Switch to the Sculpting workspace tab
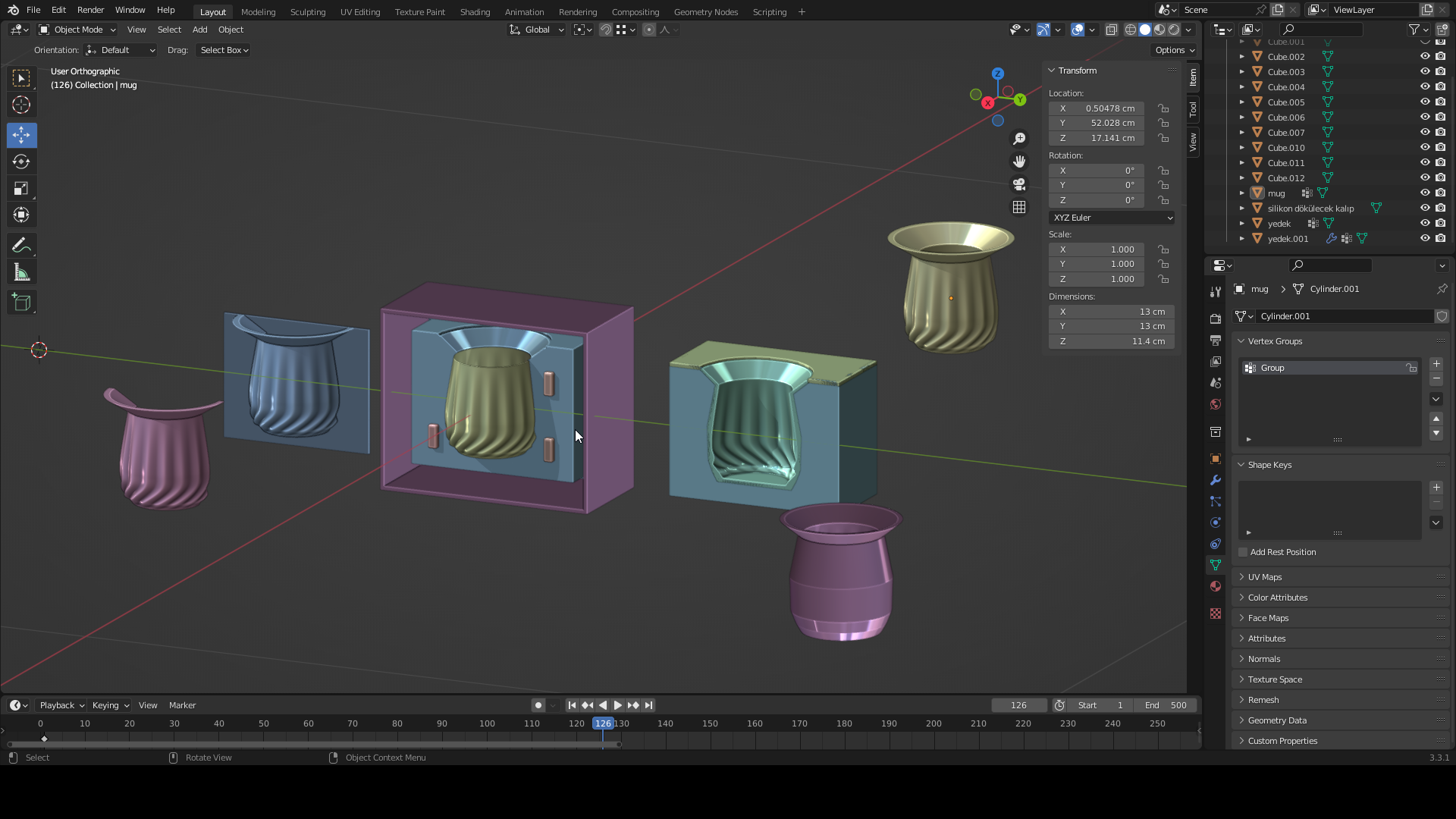Screen dimensions: 1456x819 point(307,11)
